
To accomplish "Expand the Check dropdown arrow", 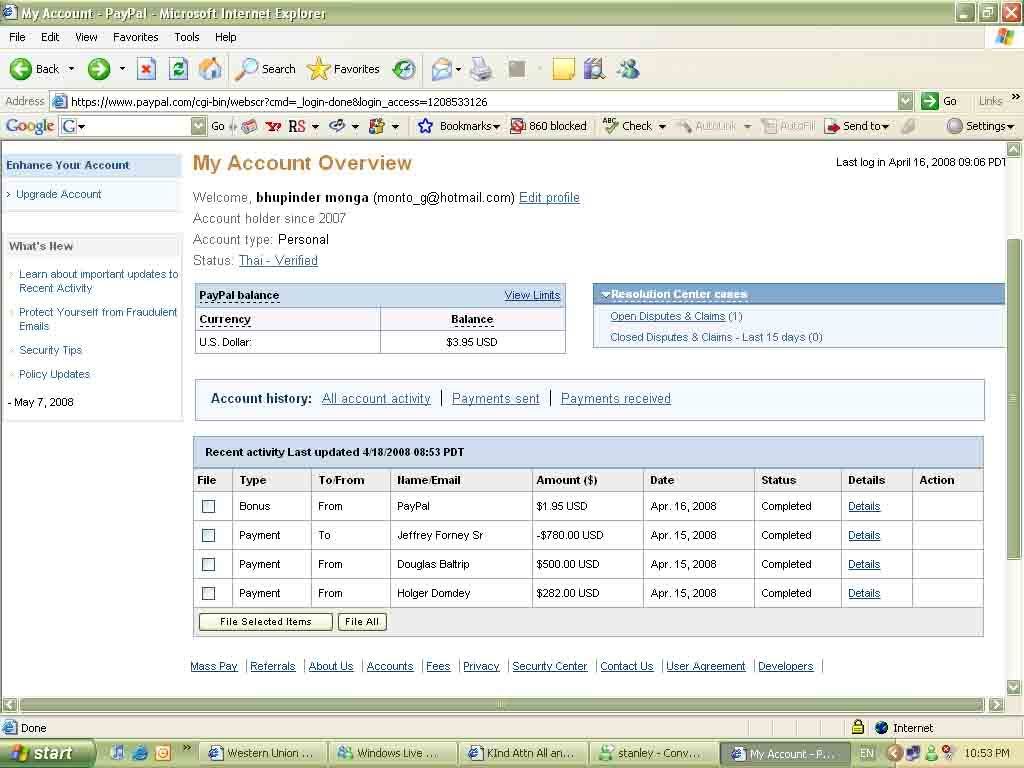I will (x=662, y=127).
